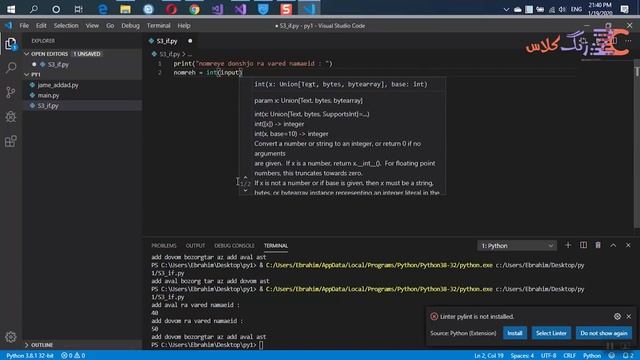
Task: Open notification settings gear icon
Action: pos(617,316)
